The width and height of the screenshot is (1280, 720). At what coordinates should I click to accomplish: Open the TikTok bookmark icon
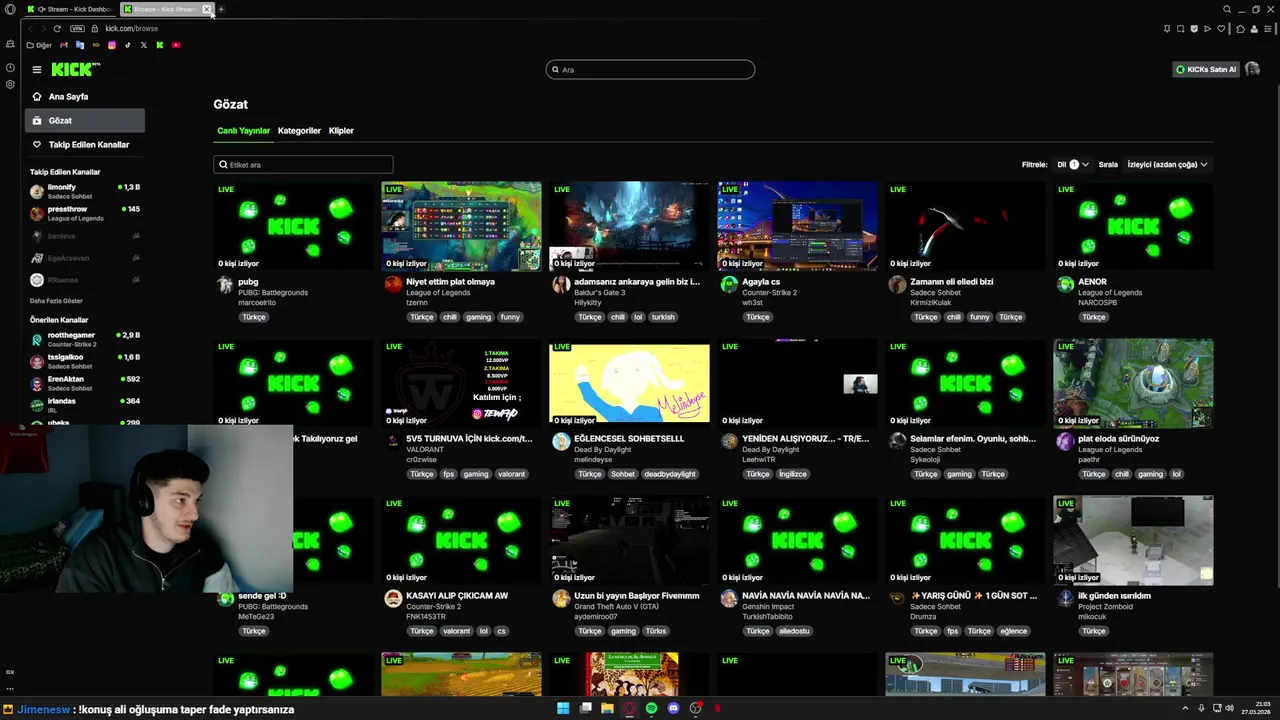tap(128, 45)
